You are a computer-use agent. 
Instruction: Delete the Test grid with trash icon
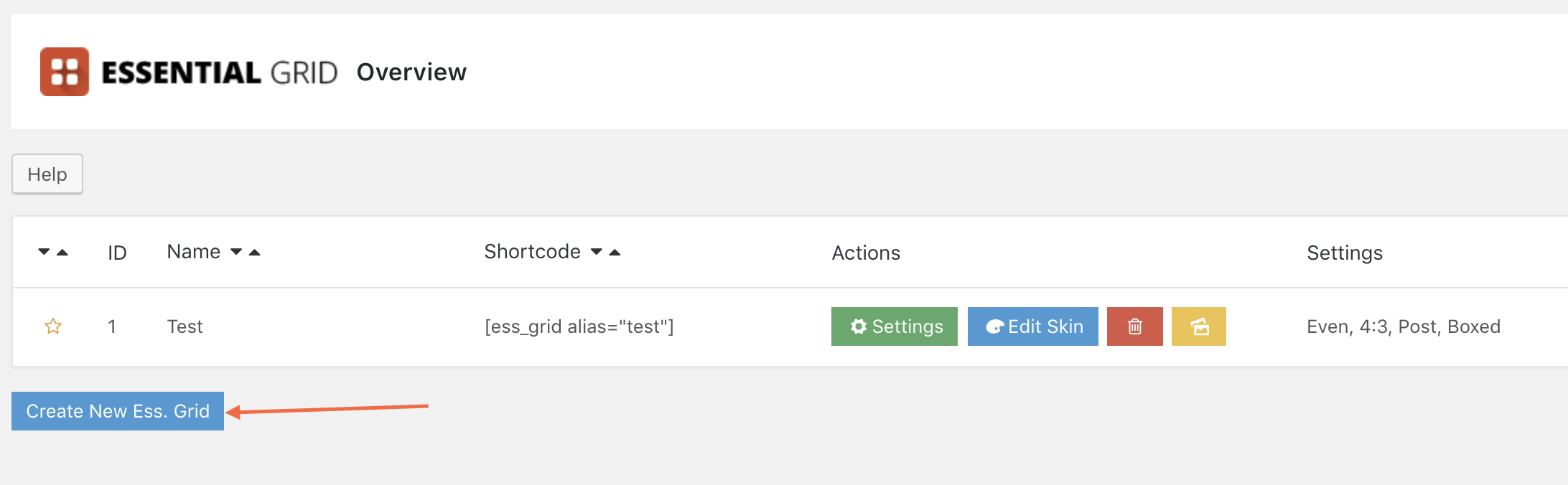pyautogui.click(x=1134, y=326)
